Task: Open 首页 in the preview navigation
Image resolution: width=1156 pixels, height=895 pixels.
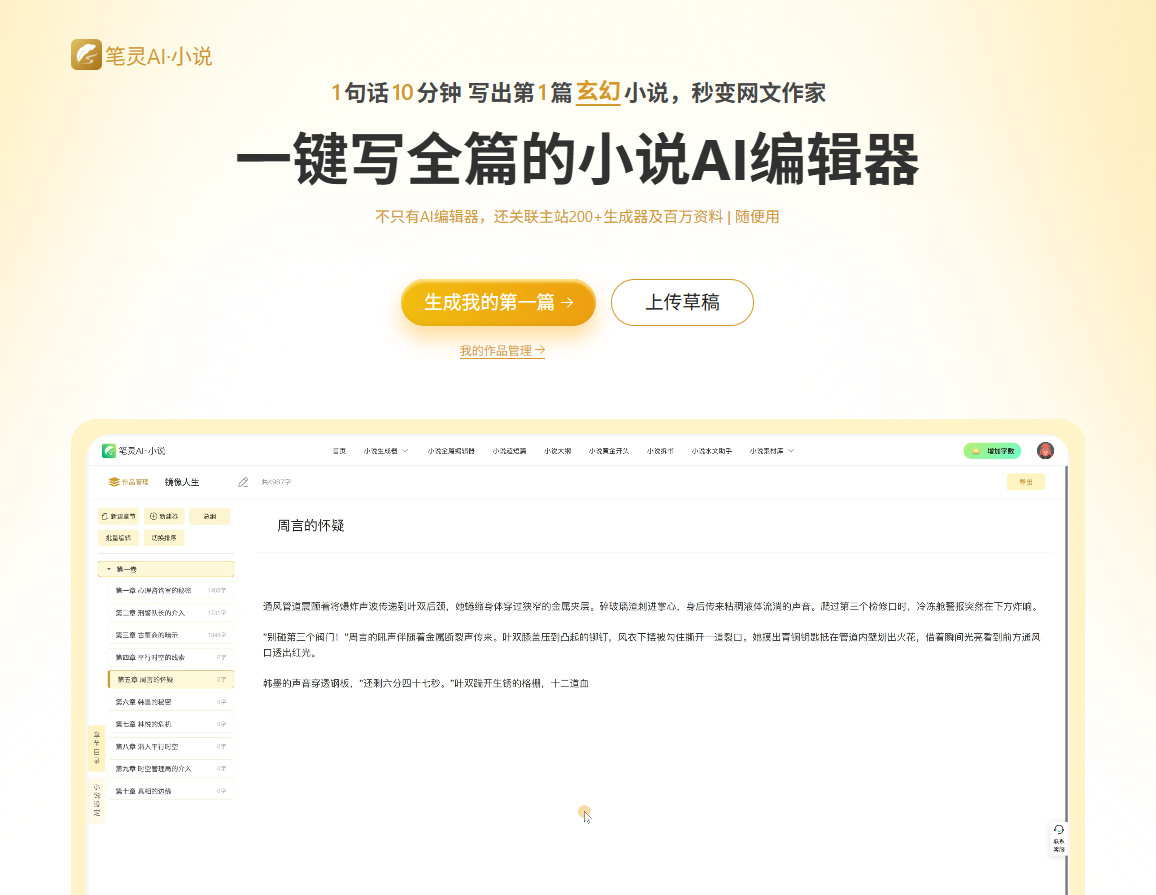Action: pos(339,451)
